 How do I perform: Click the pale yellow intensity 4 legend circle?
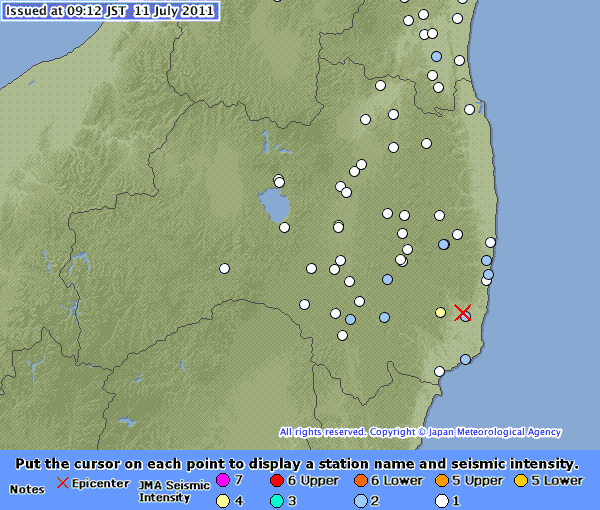[223, 500]
